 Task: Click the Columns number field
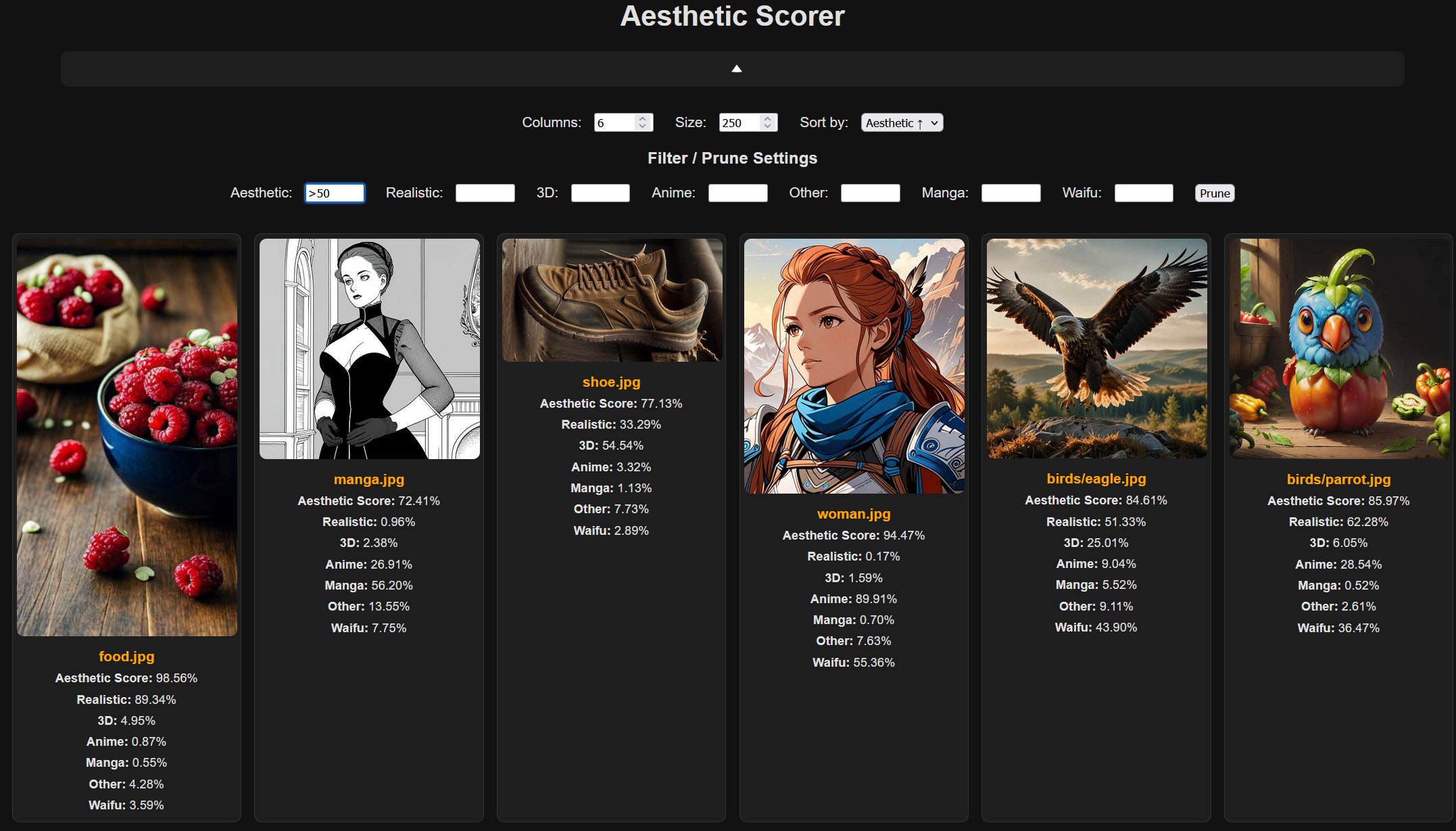tap(614, 122)
